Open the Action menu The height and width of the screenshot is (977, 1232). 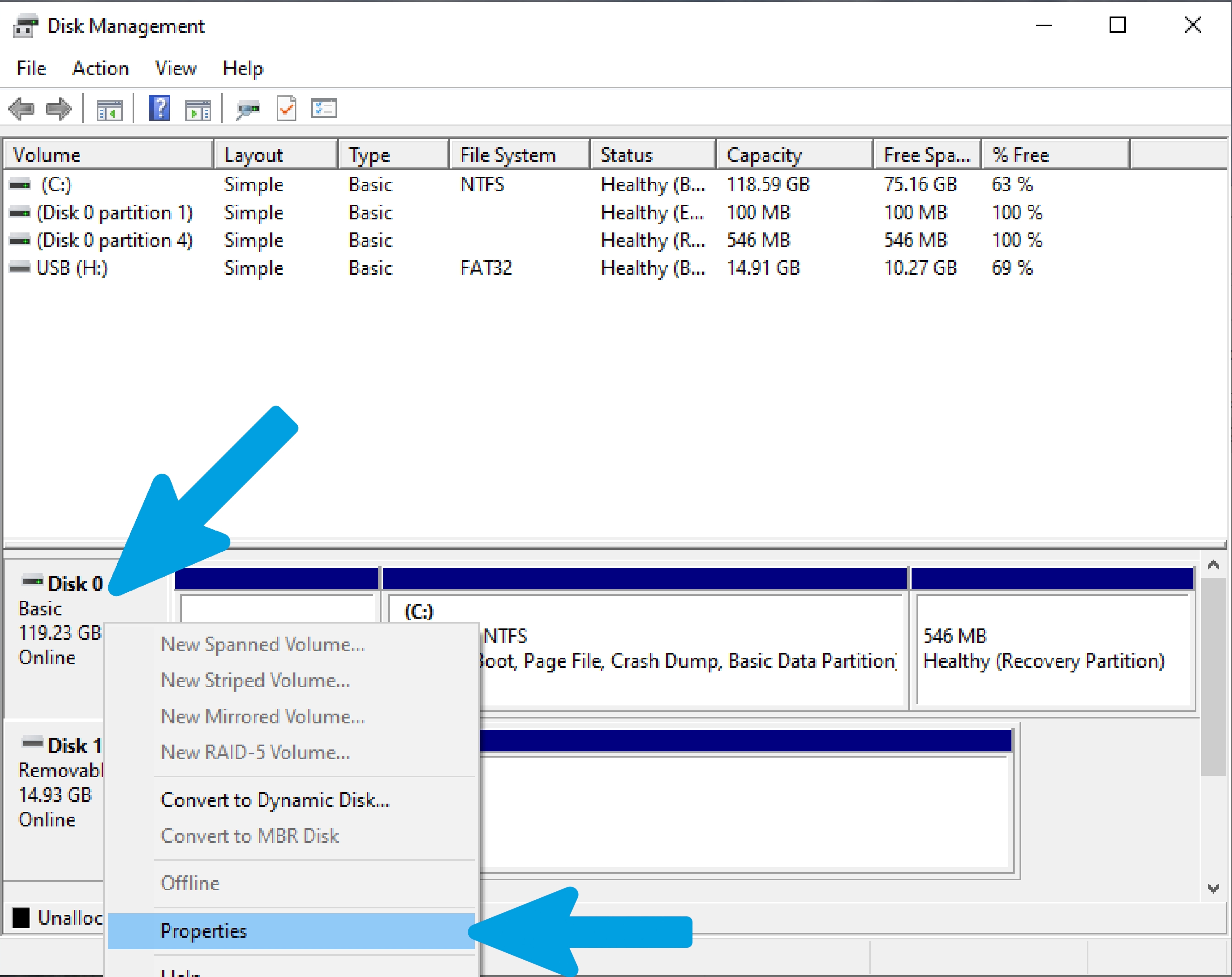pos(100,69)
